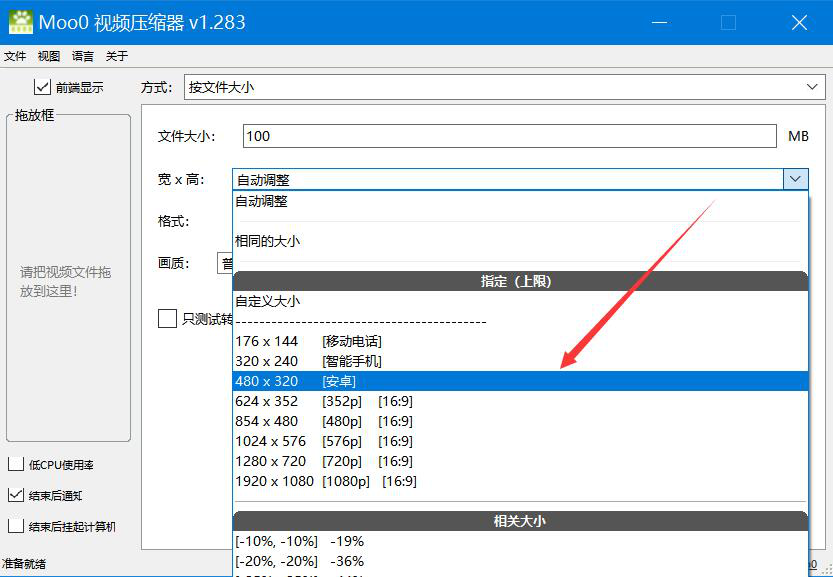Click the 文件大小 input field with 100
Image resolution: width=833 pixels, height=577 pixels.
click(x=510, y=137)
